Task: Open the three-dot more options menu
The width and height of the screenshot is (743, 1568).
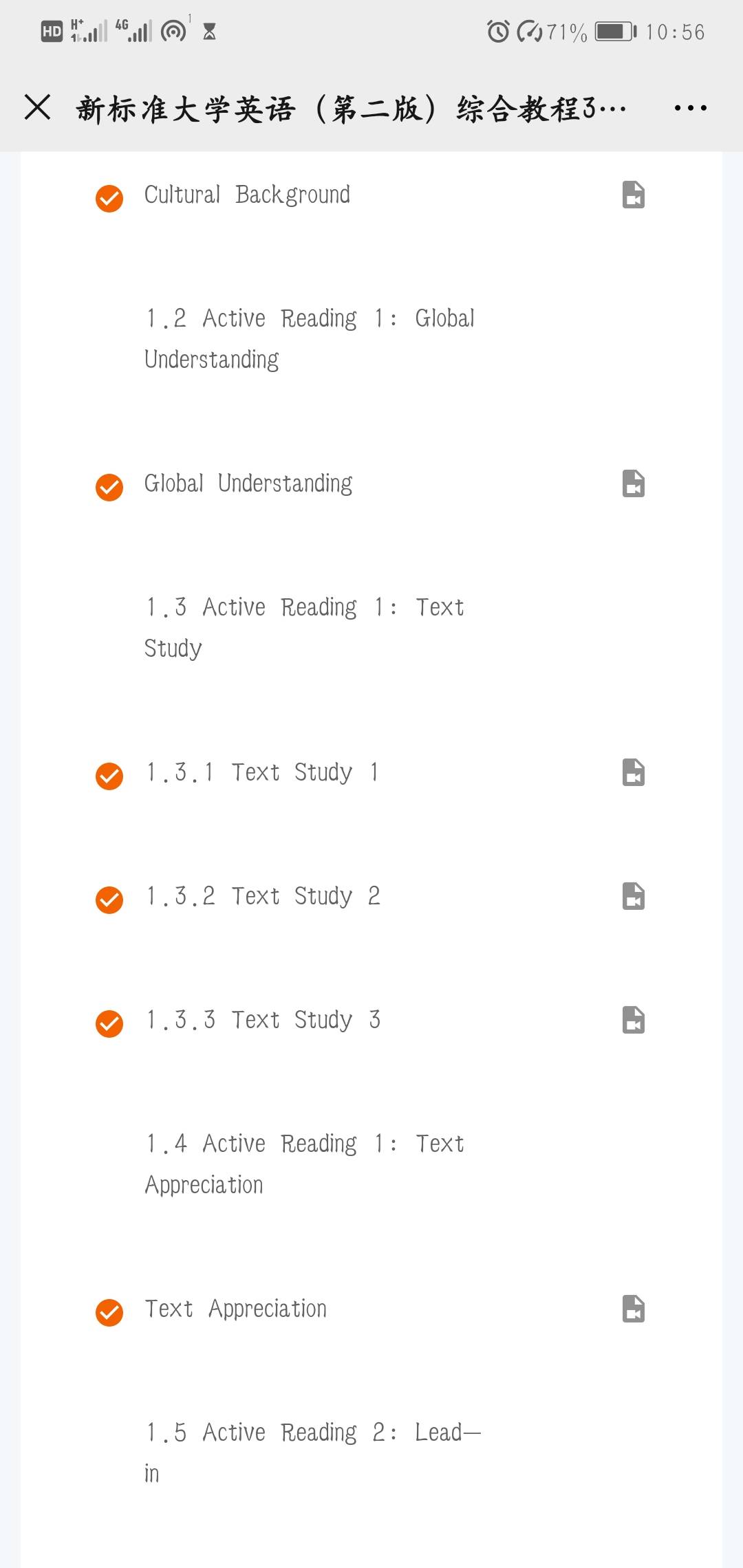Action: 690,108
